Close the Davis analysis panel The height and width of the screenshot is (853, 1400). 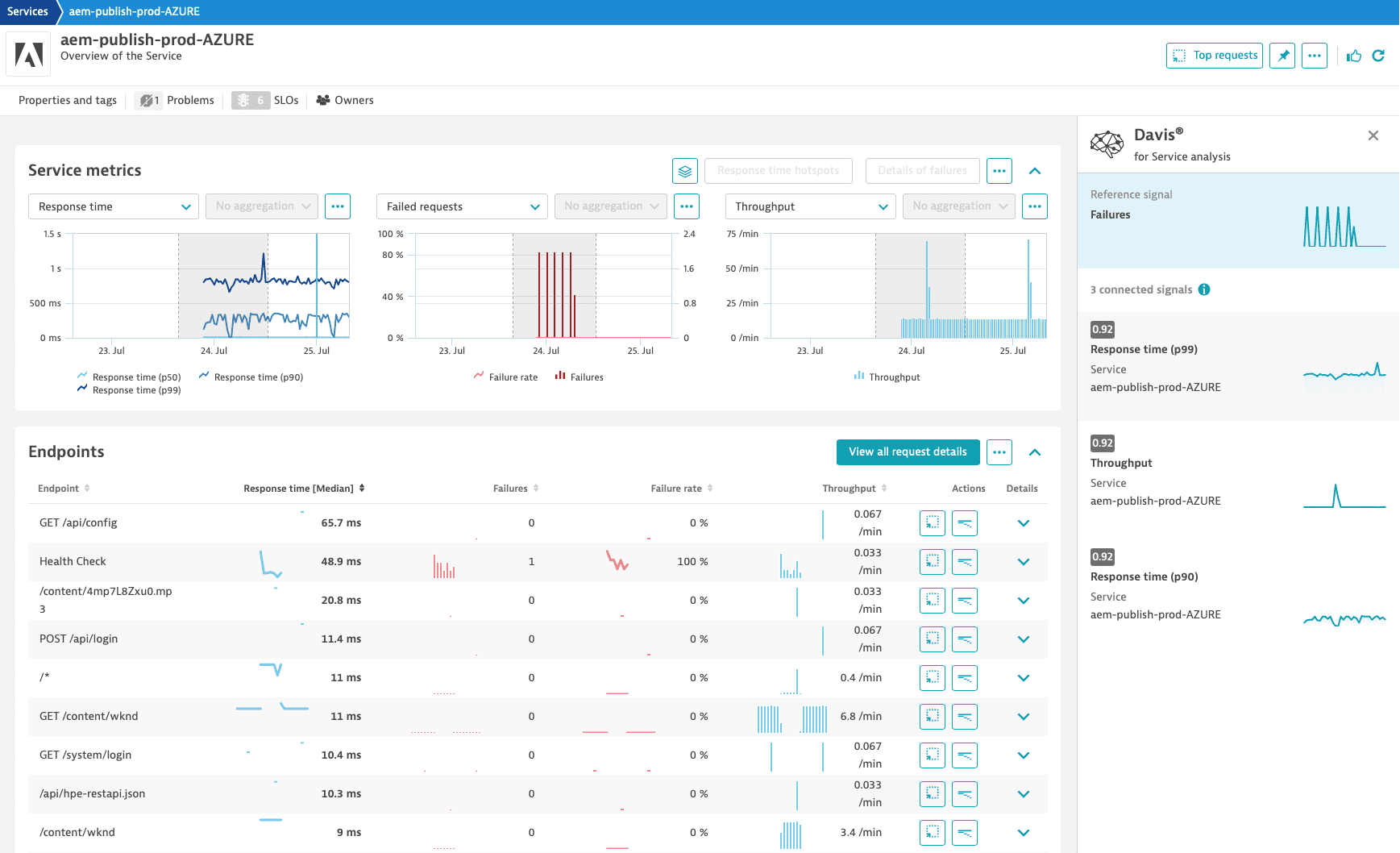coord(1373,135)
